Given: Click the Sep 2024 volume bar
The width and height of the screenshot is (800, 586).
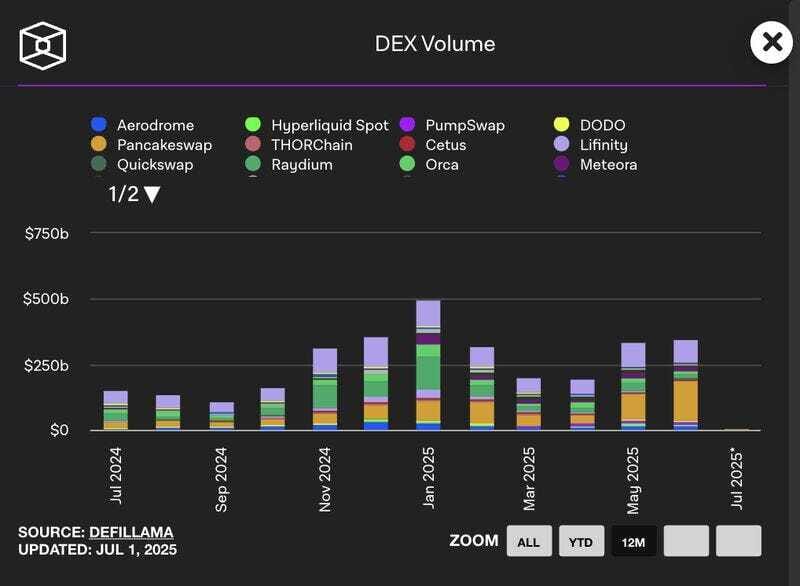Looking at the screenshot, I should (222, 416).
